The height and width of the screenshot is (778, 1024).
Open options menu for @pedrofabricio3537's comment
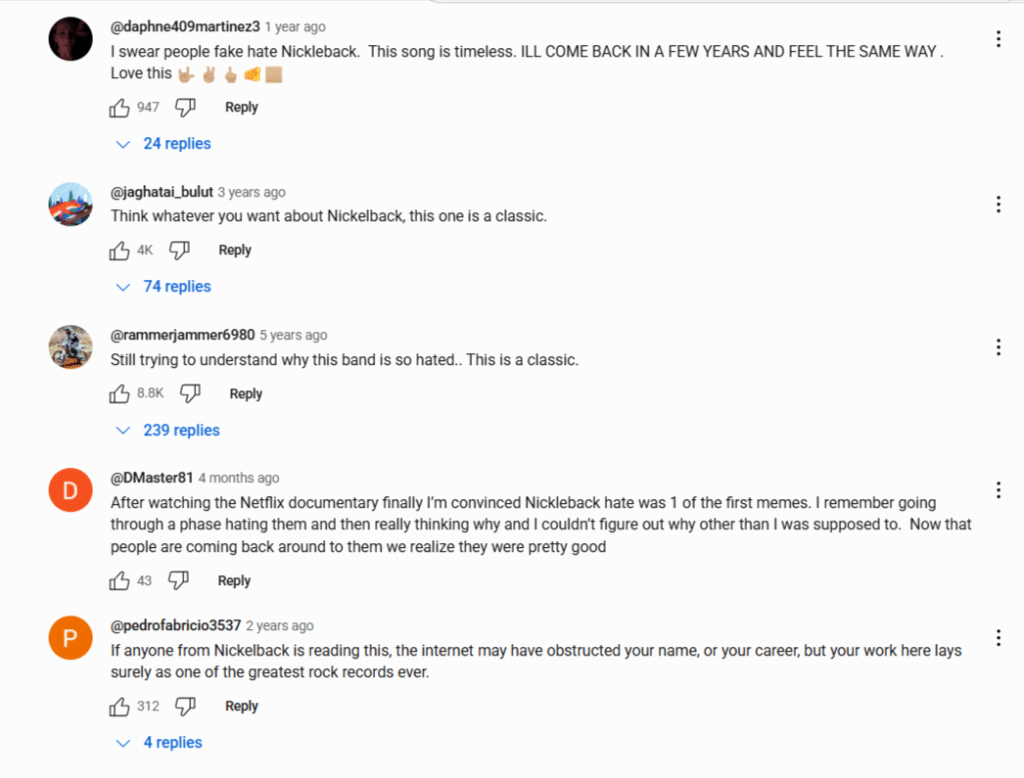coord(998,638)
